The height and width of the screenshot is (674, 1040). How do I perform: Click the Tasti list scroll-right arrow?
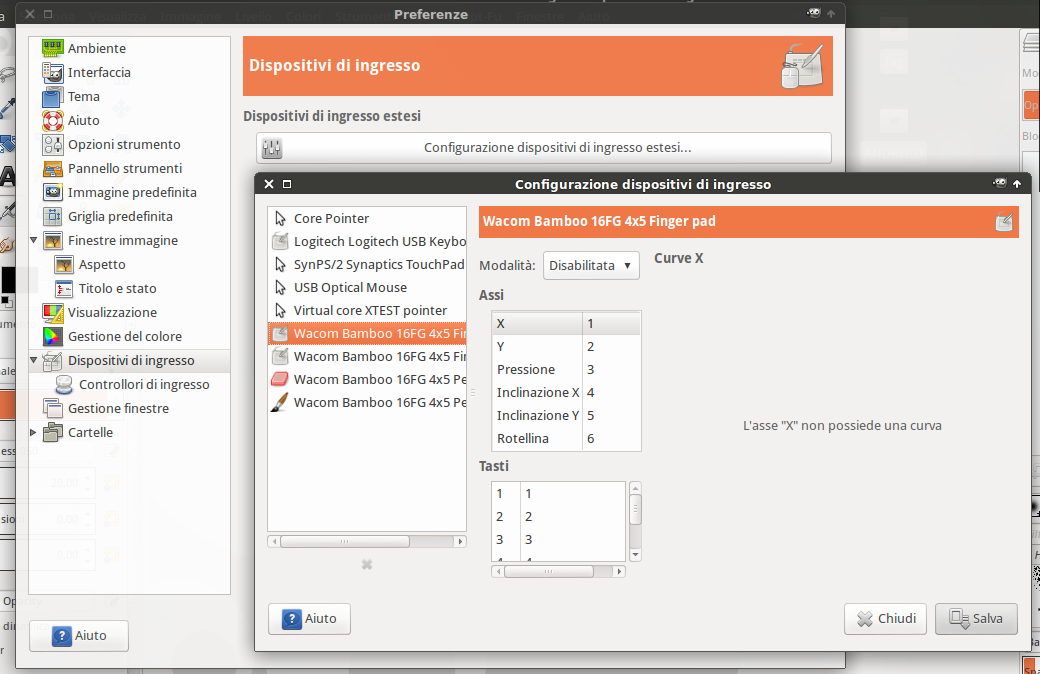click(x=619, y=571)
